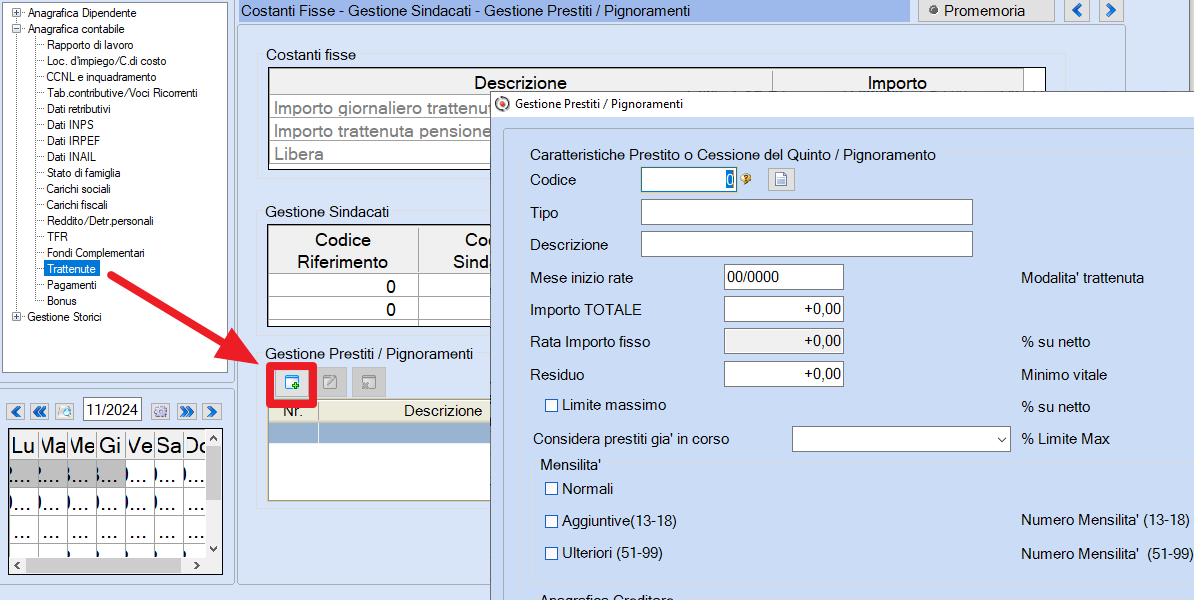Select Pagamenti in the tree
1194x600 pixels.
click(x=72, y=285)
